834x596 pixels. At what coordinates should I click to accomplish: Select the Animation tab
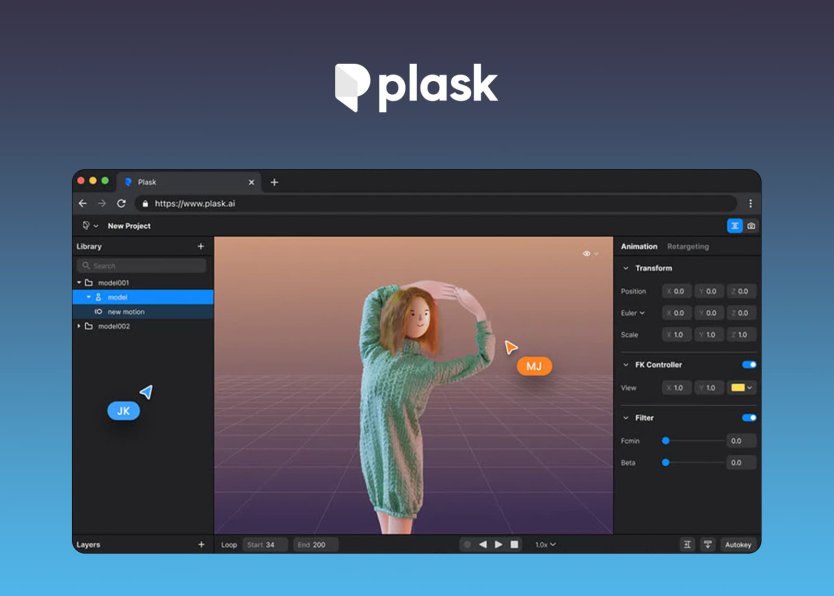pyautogui.click(x=639, y=246)
